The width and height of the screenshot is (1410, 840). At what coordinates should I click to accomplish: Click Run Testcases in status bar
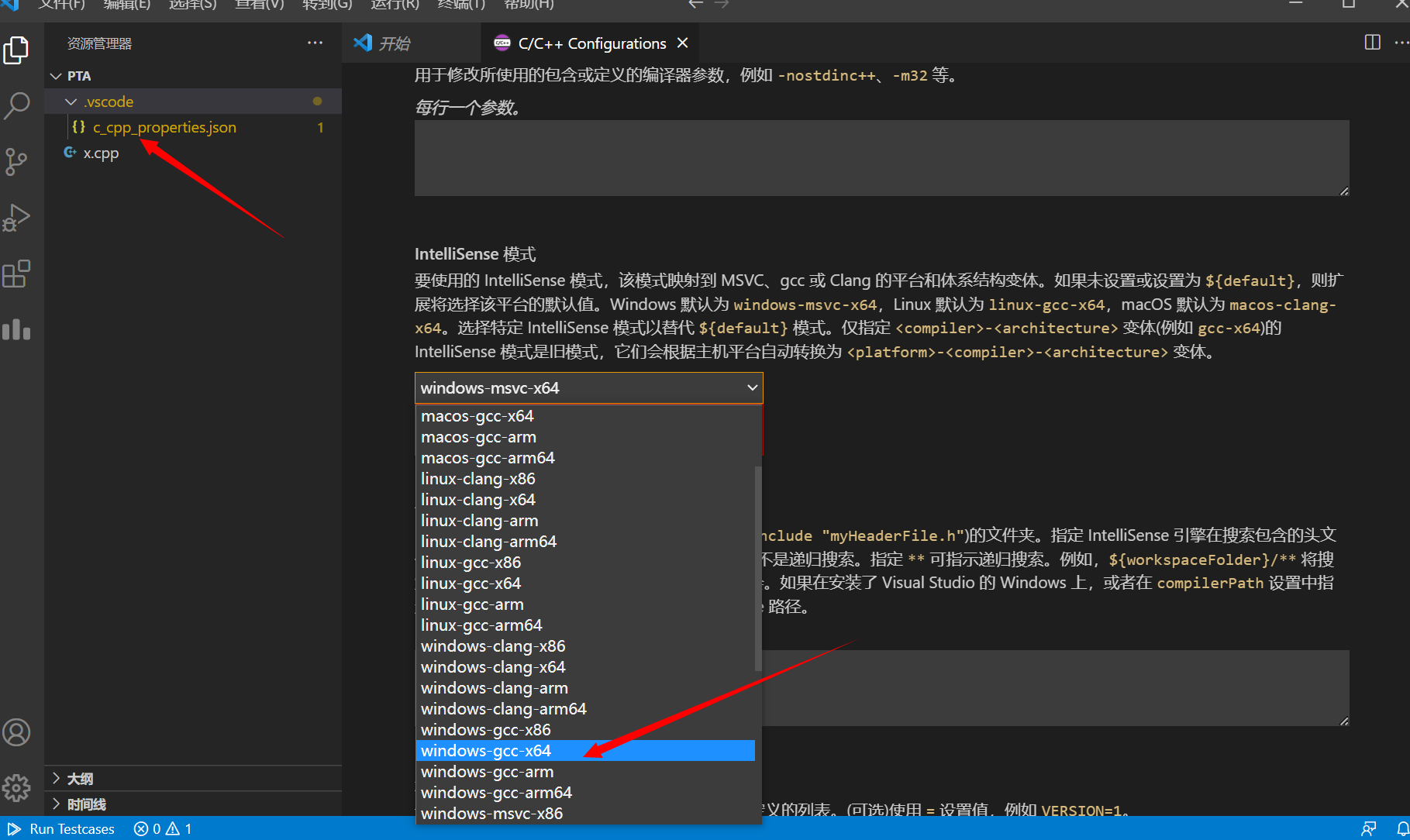[62, 828]
